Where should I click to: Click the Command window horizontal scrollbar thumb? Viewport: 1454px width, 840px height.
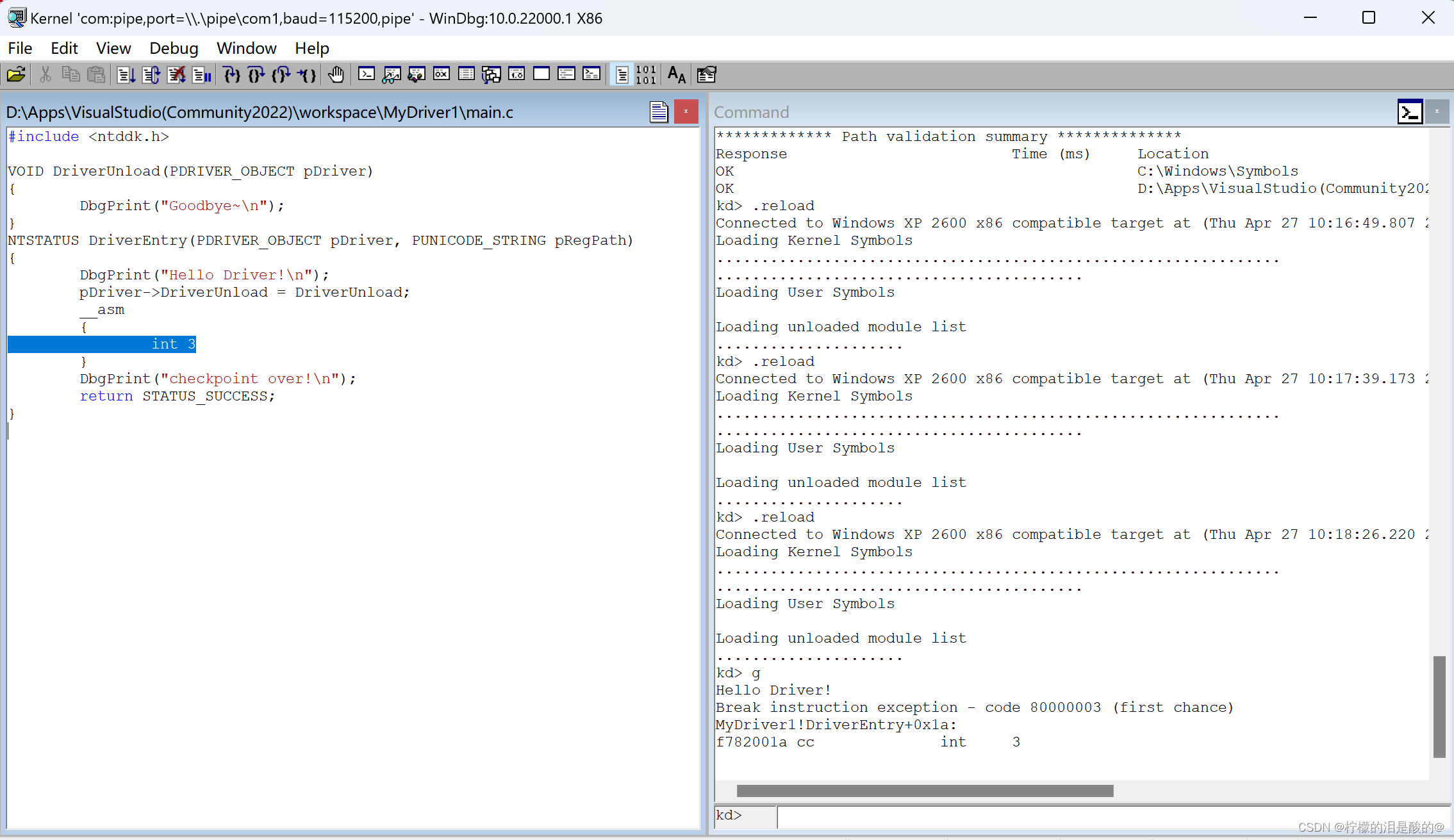(925, 791)
